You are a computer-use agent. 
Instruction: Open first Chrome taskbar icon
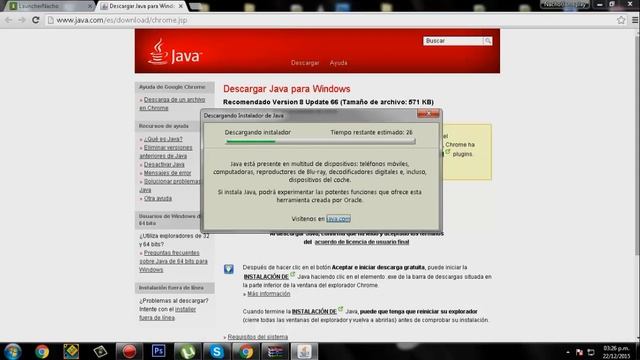coord(42,351)
